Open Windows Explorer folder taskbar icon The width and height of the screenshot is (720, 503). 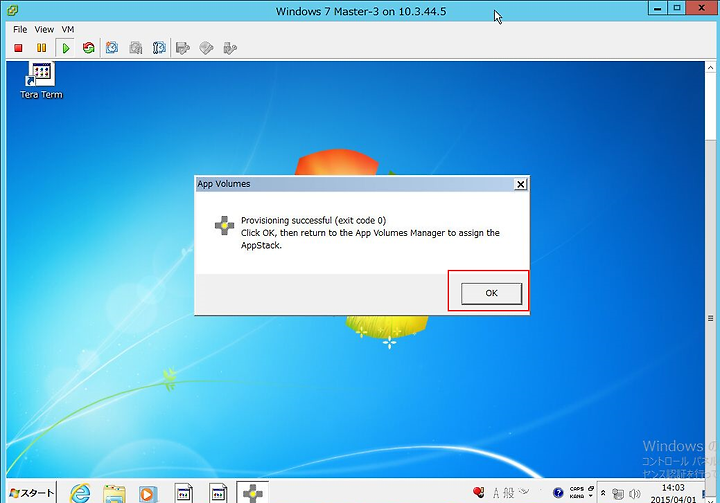(114, 494)
